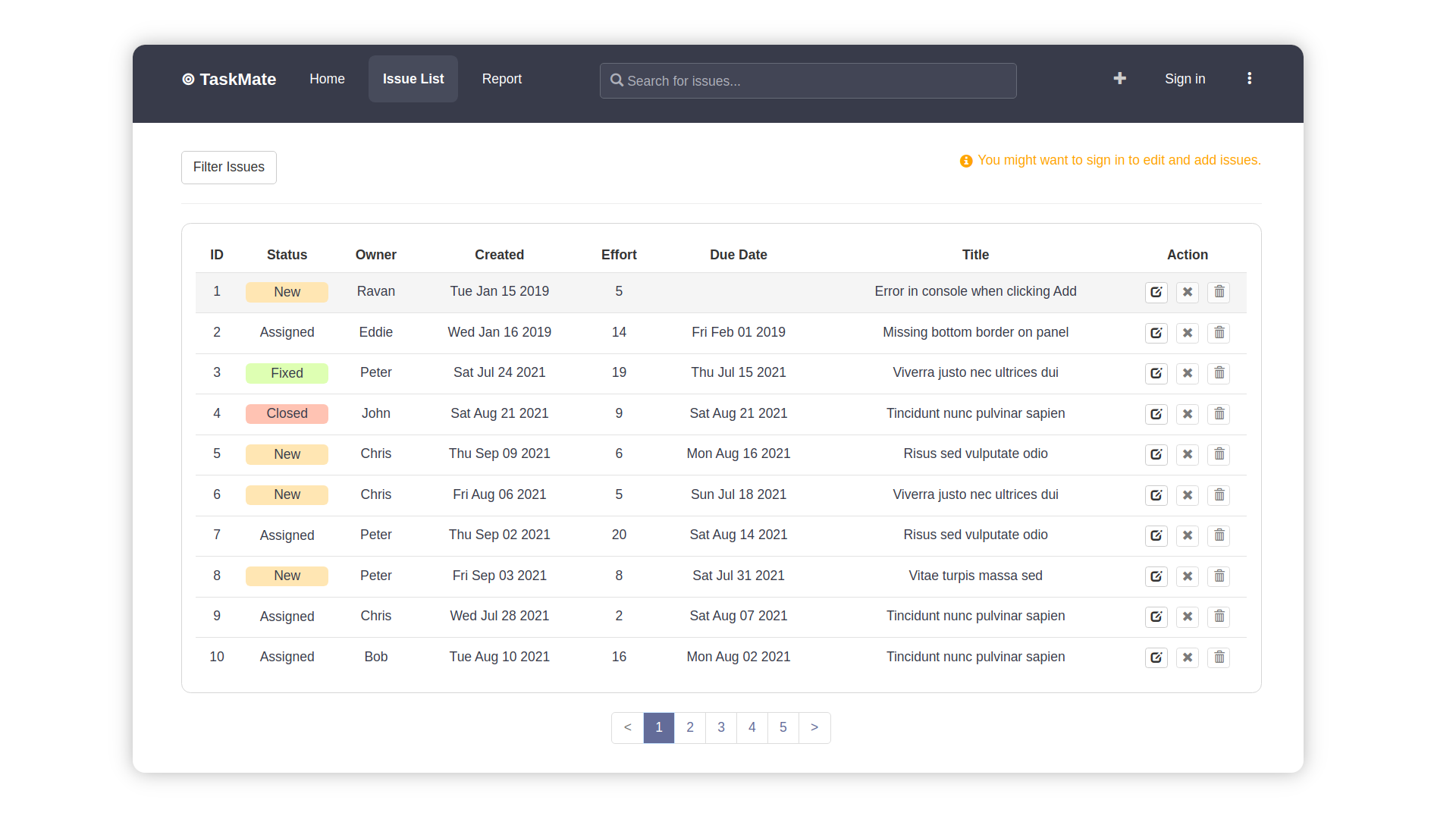This screenshot has height=819, width=1456.
Task: Open the three-dot overflow menu
Action: (x=1249, y=79)
